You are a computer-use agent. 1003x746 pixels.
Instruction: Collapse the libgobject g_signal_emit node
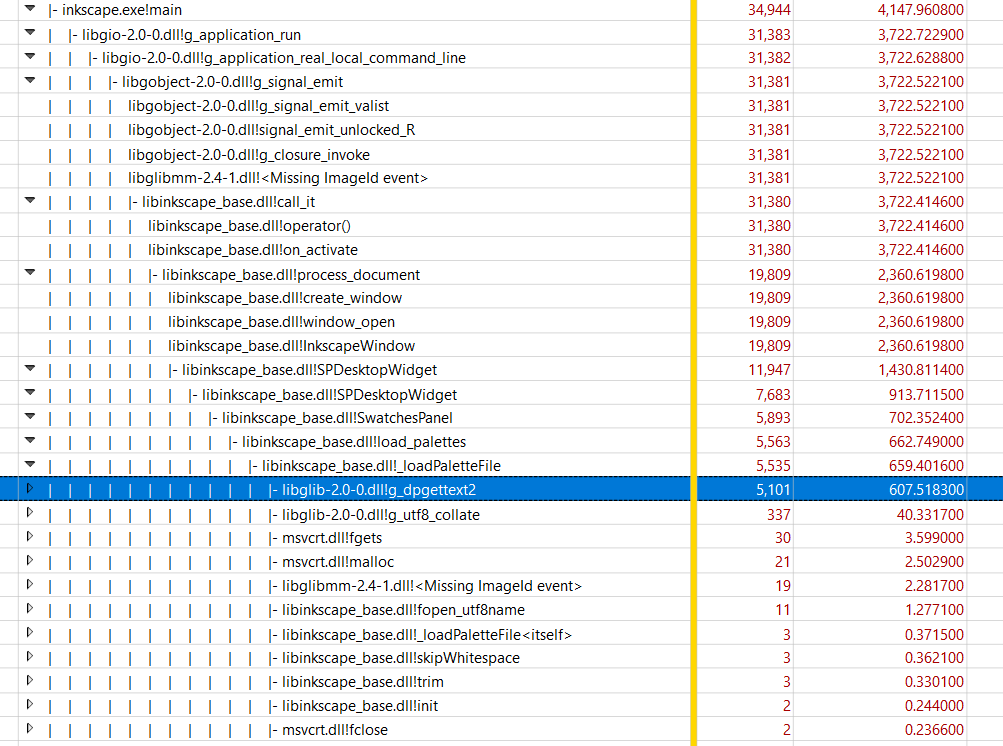[30, 81]
